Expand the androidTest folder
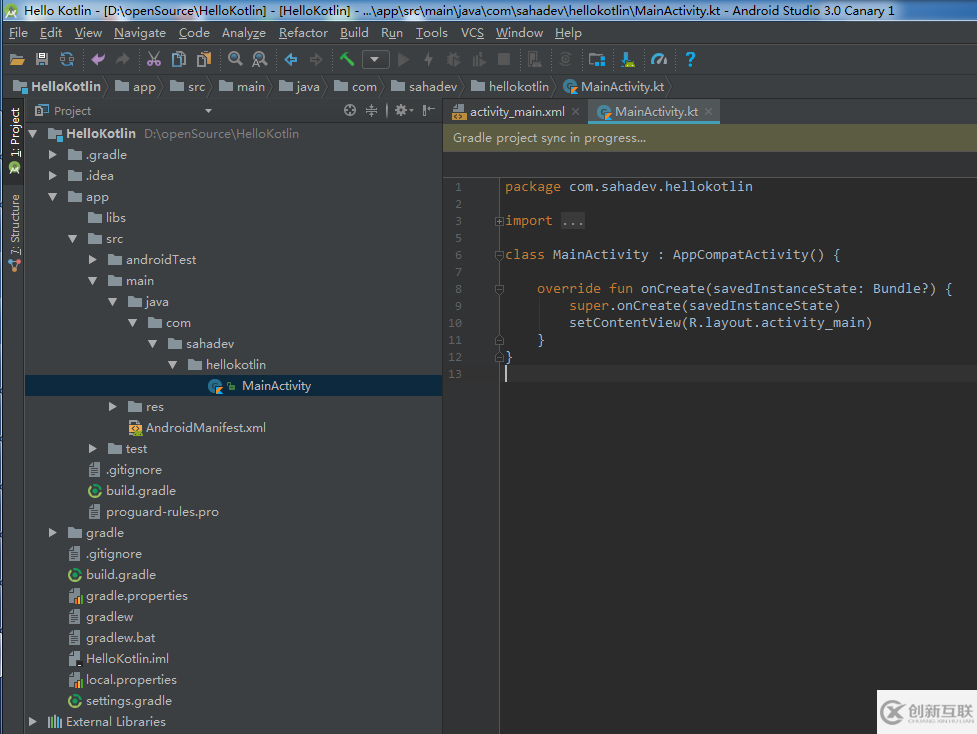This screenshot has width=977, height=734. 91,259
